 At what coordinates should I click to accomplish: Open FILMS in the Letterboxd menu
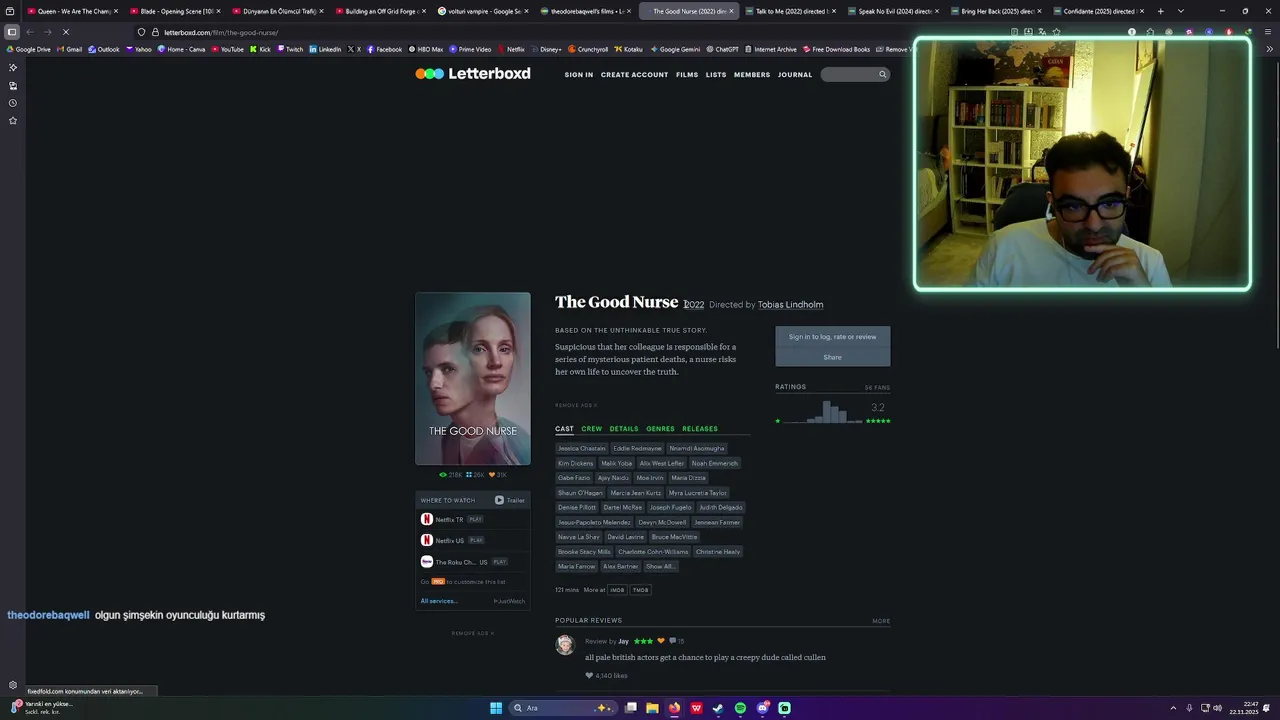[687, 75]
